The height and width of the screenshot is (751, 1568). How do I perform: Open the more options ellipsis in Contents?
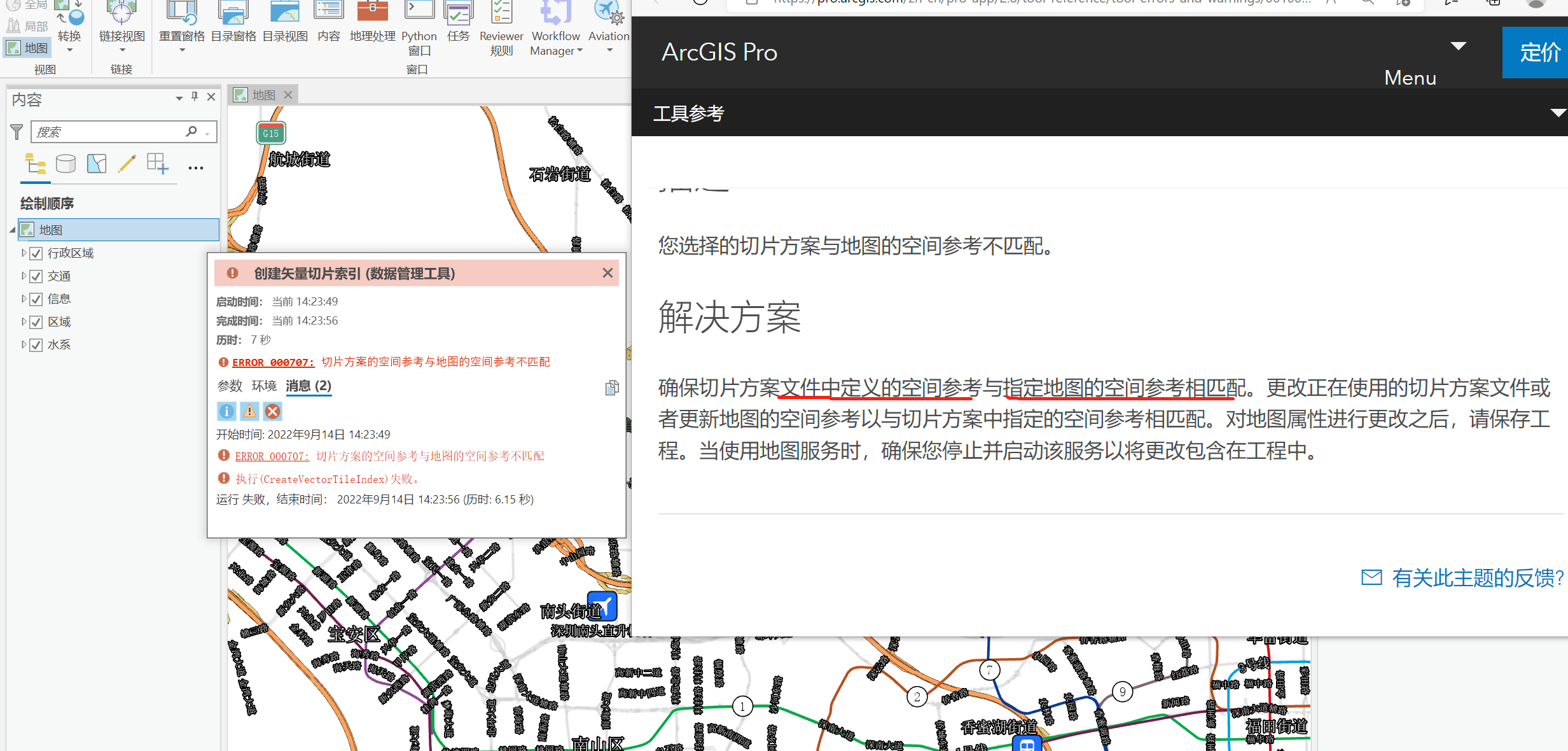(196, 168)
